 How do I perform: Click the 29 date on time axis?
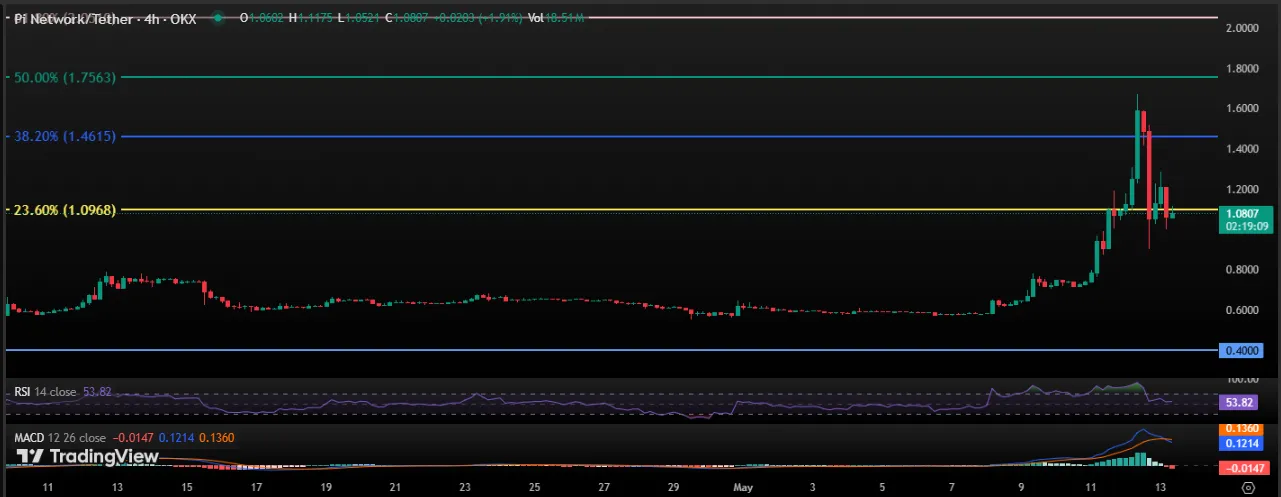point(673,486)
